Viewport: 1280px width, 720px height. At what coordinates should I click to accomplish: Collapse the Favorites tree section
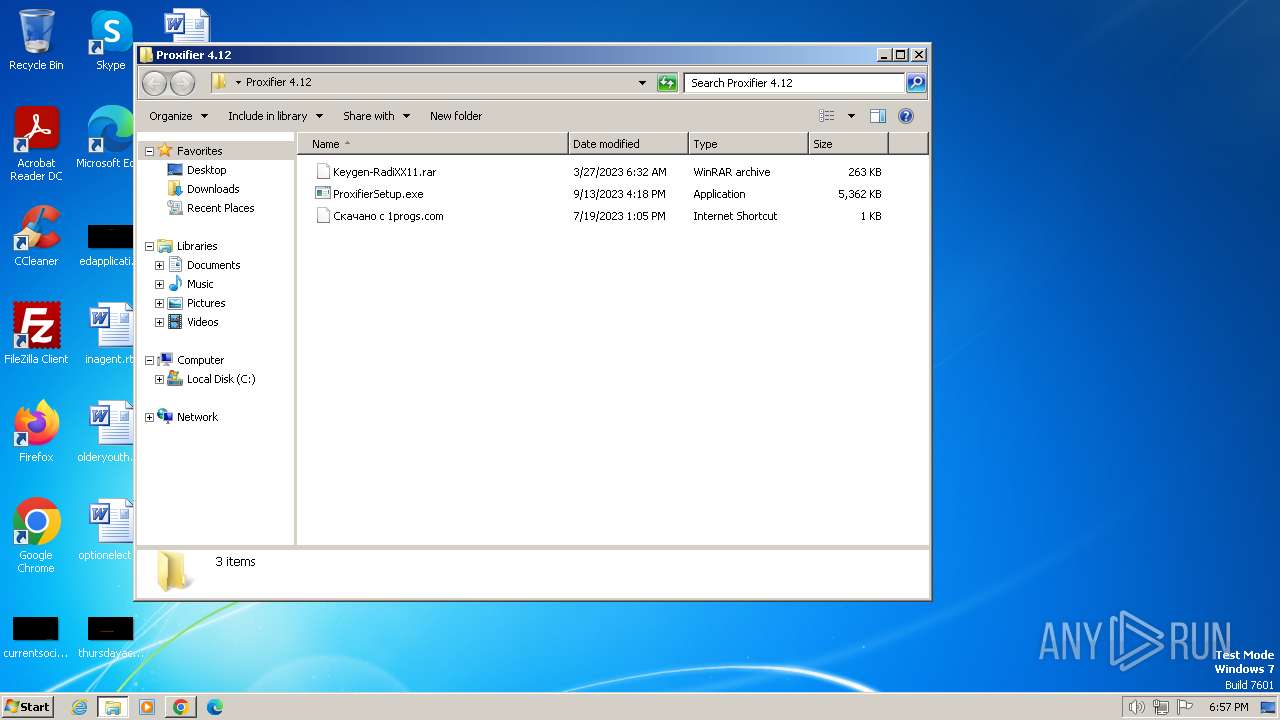tap(149, 151)
